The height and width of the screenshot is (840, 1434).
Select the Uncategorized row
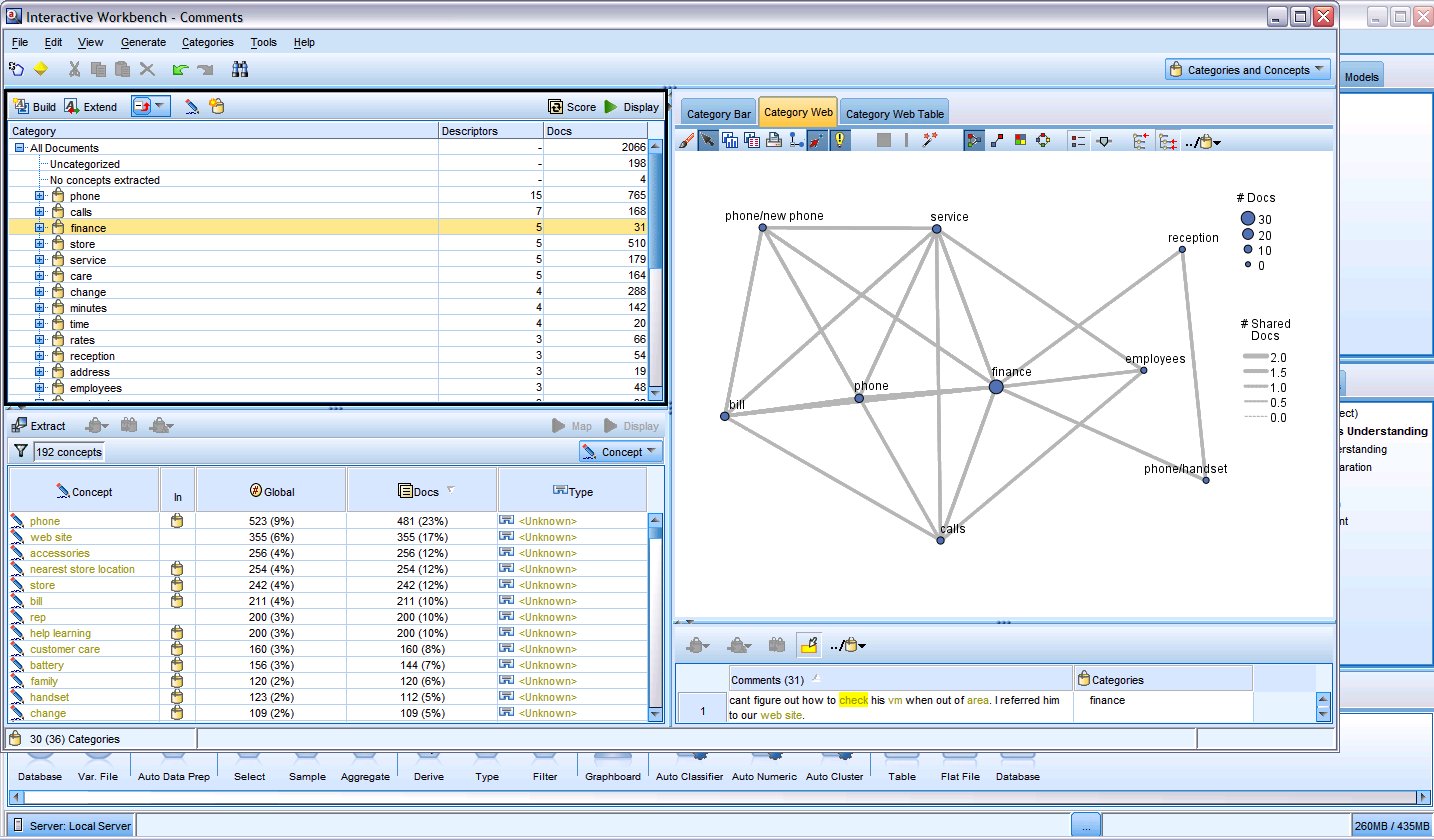[329, 164]
